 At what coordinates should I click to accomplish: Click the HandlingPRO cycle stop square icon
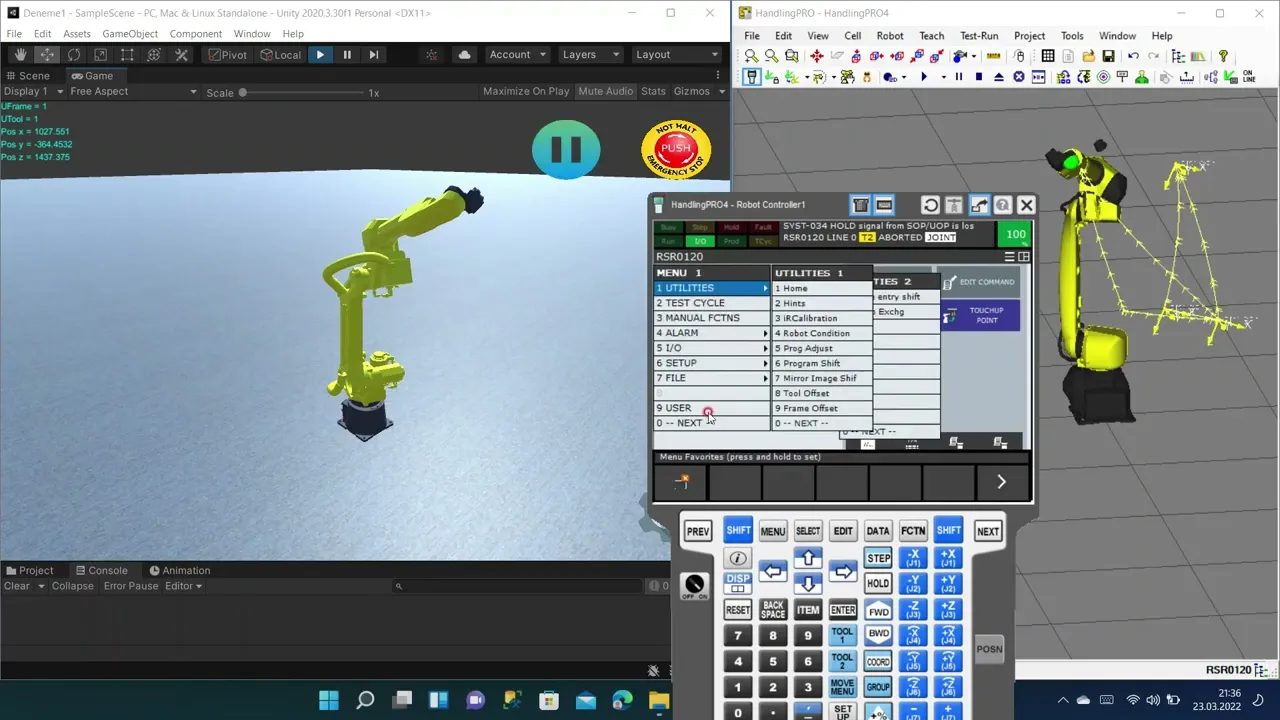(978, 77)
